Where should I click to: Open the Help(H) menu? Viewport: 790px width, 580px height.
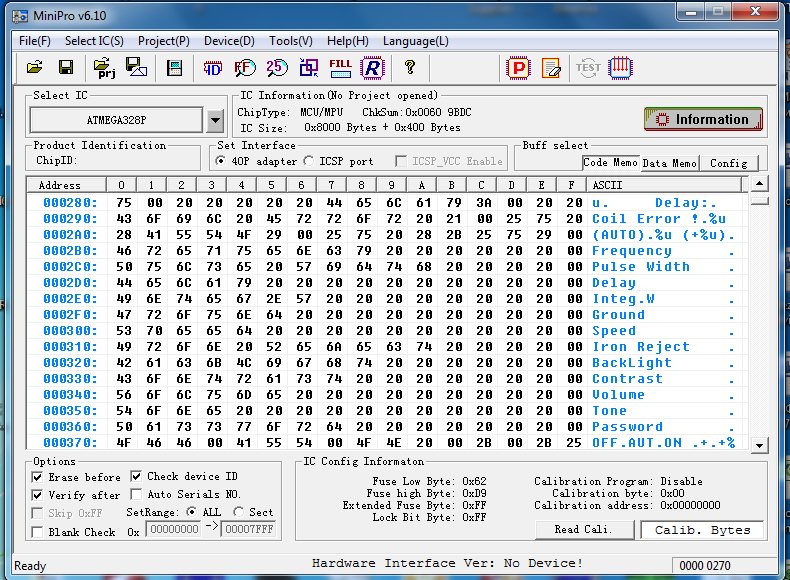click(x=348, y=41)
